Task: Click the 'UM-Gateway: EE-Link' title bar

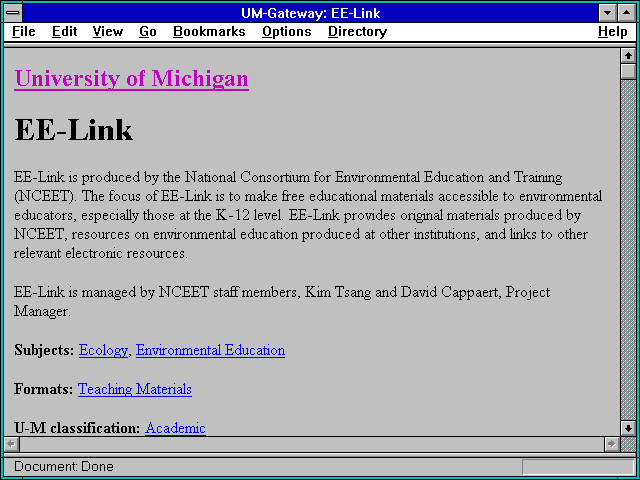Action: pyautogui.click(x=311, y=13)
